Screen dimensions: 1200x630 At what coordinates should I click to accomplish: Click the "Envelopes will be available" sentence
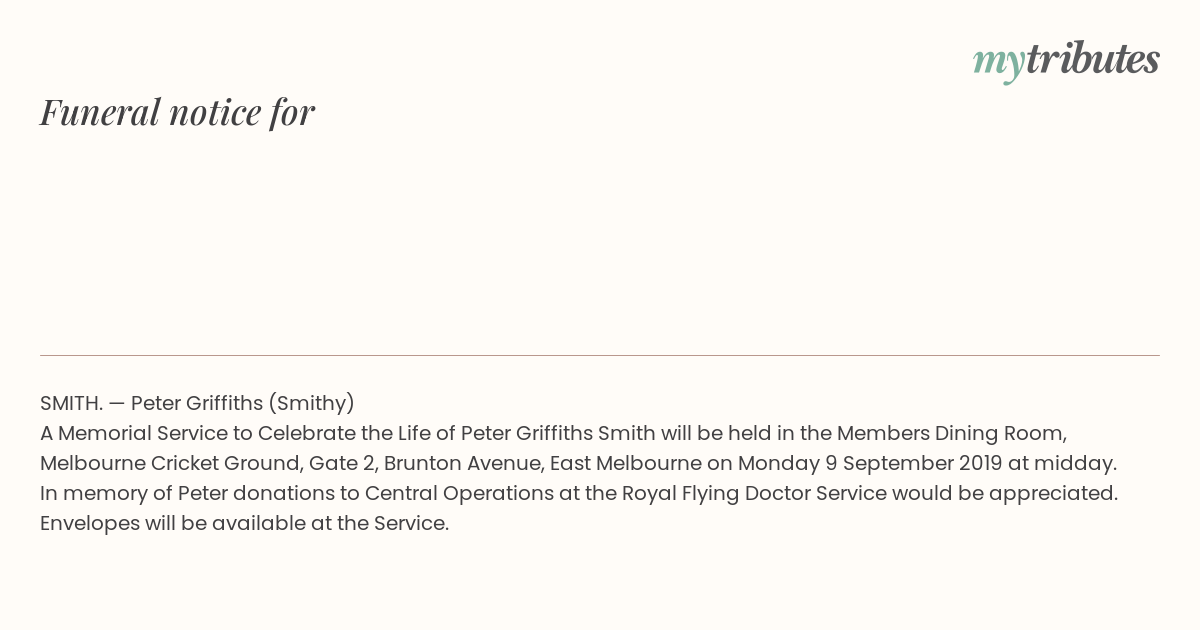point(244,523)
